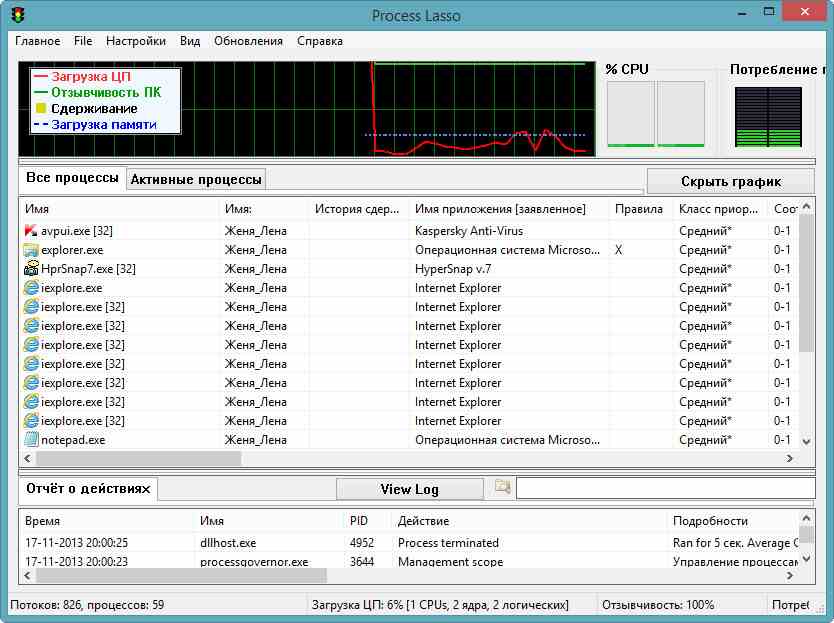Image resolution: width=834 pixels, height=623 pixels.
Task: Click the Скрыть график button
Action: [731, 181]
